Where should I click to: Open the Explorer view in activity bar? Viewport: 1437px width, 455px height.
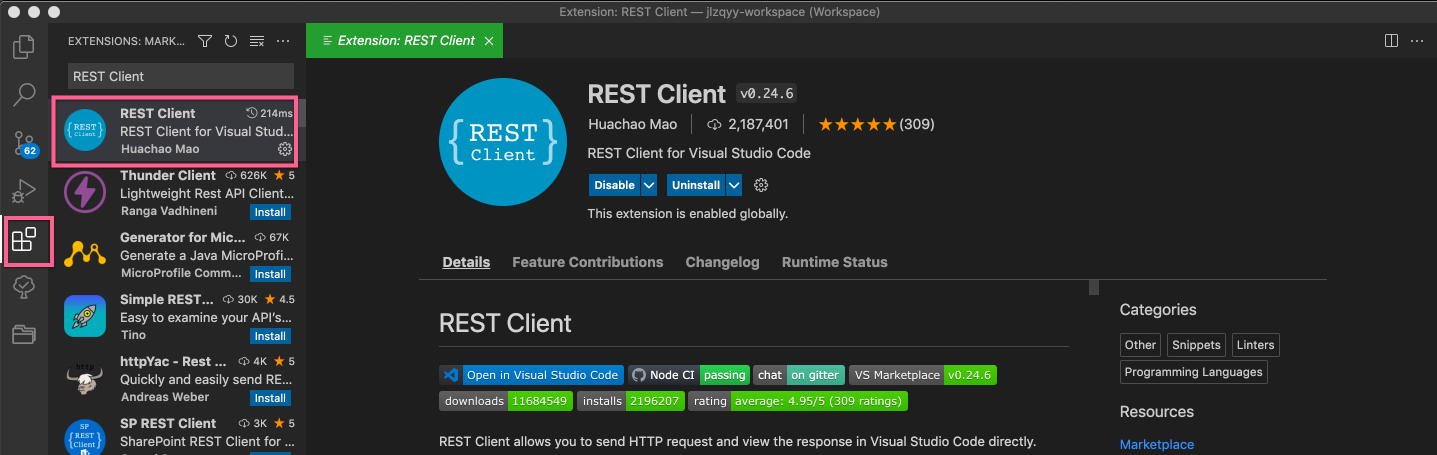tap(24, 47)
